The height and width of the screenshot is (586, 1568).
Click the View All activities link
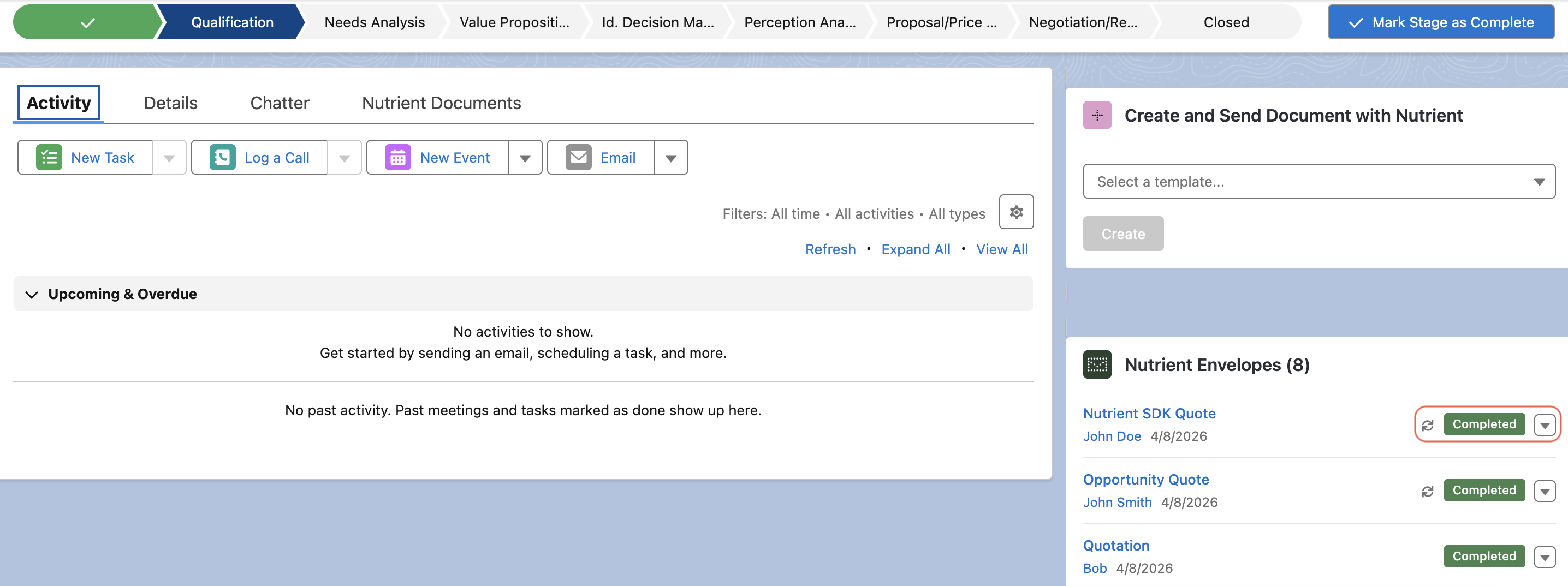[1002, 249]
